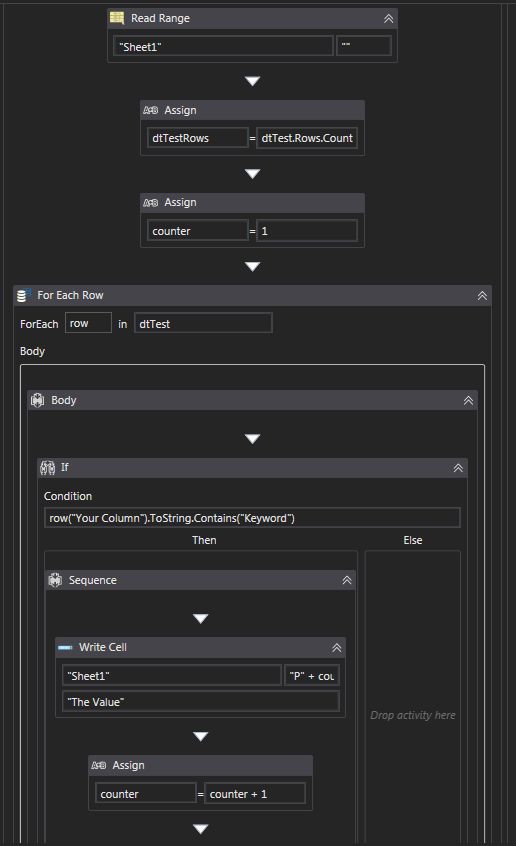
Task: Click the Body sequence icon
Action: (x=37, y=400)
